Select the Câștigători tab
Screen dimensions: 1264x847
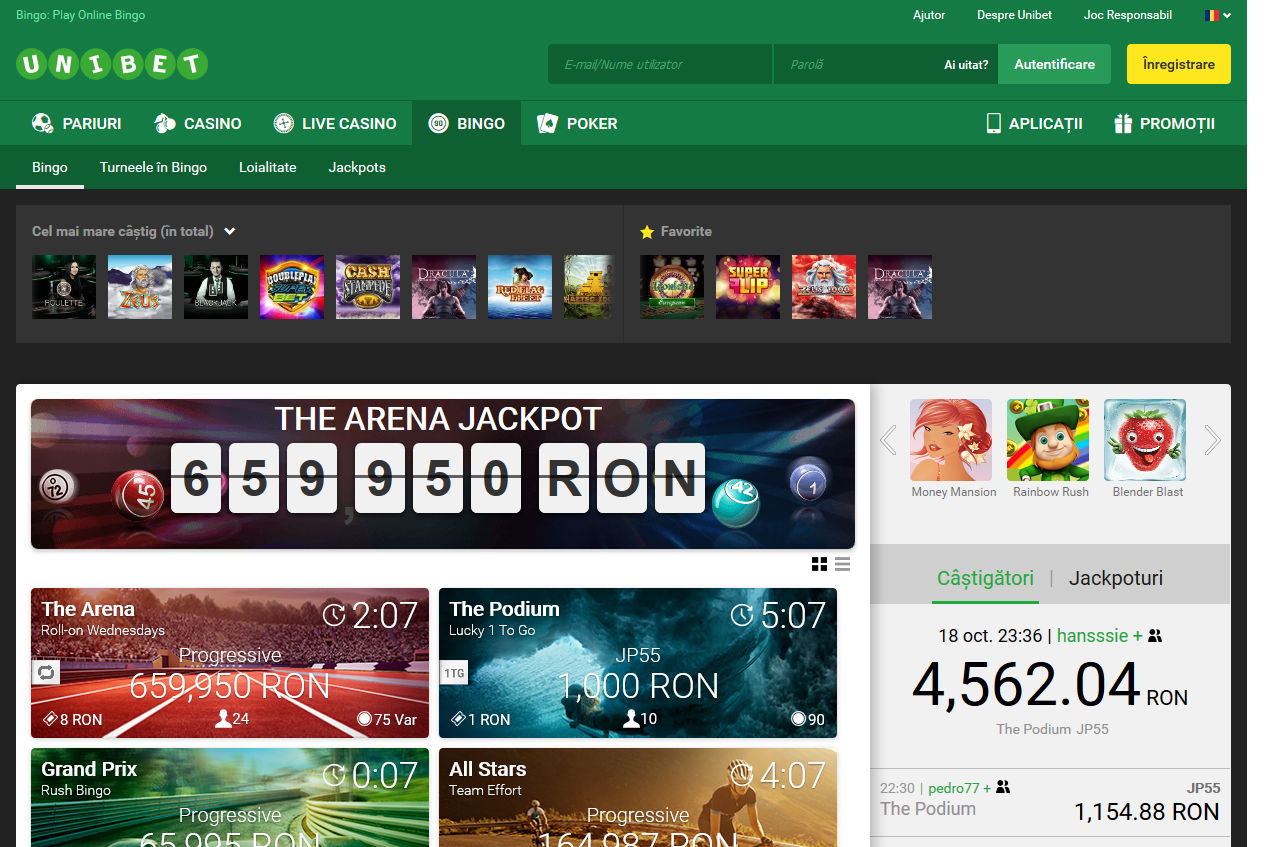[x=985, y=578]
